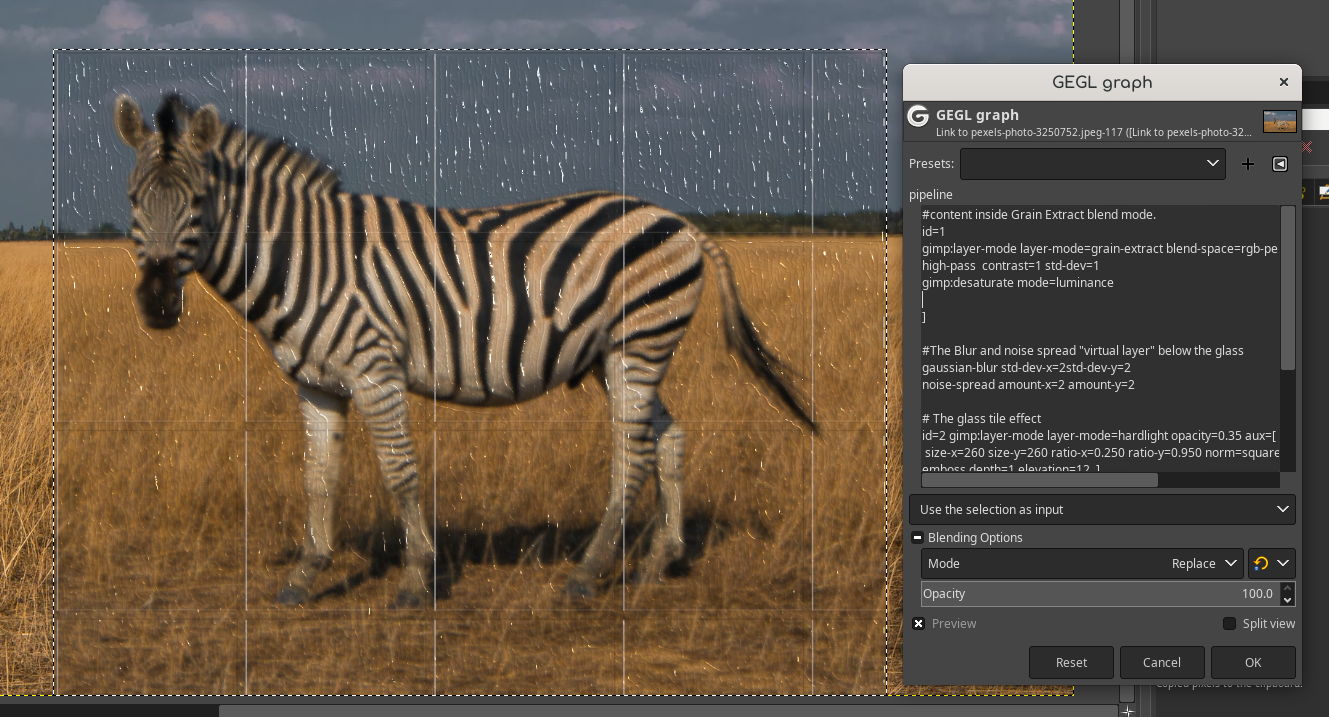This screenshot has height=717, width=1329.
Task: Open the blend Mode dropdown showing Replace
Action: (1082, 564)
